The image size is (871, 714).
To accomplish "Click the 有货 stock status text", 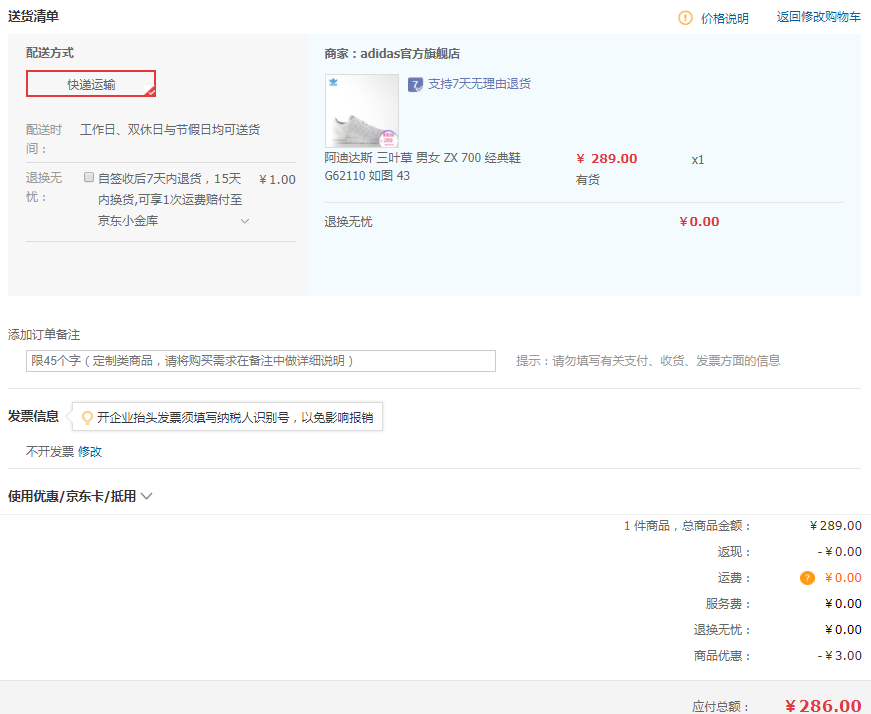I will click(x=587, y=179).
